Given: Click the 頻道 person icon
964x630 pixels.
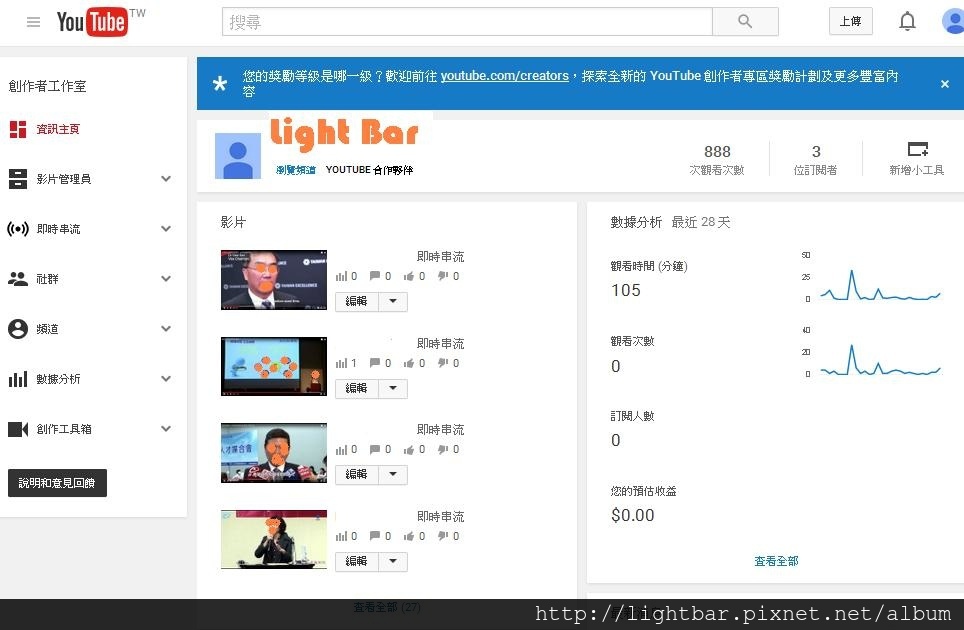Looking at the screenshot, I should pyautogui.click(x=18, y=329).
